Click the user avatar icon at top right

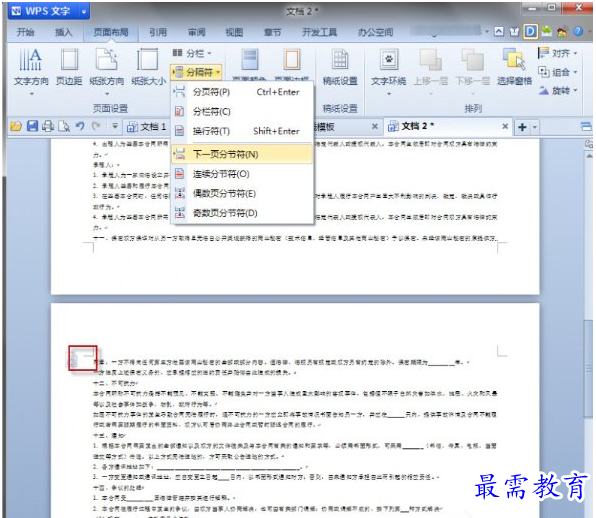coord(562,32)
